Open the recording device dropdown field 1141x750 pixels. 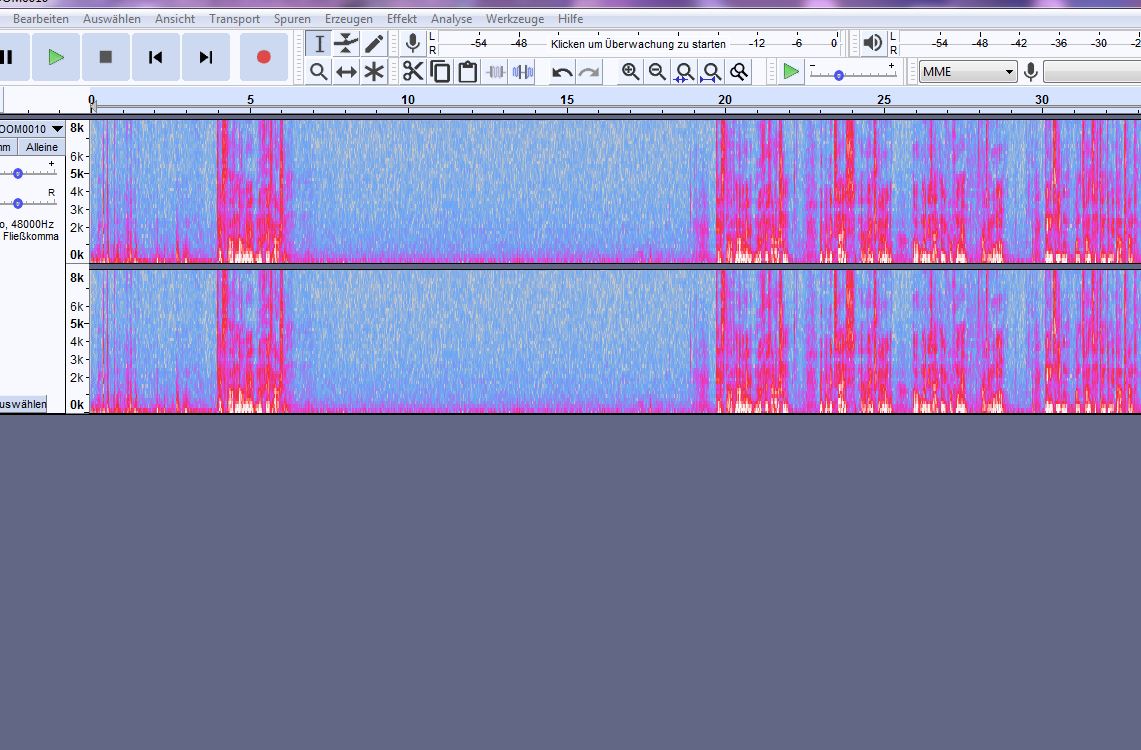click(1092, 71)
